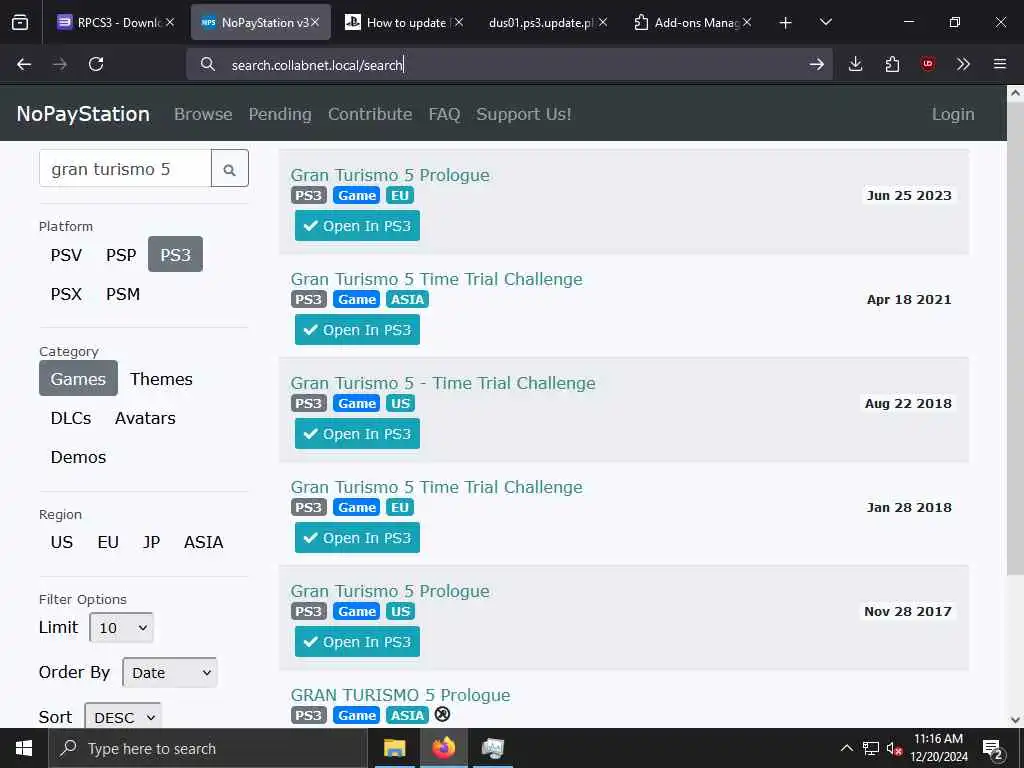Go back with the browser back arrow
This screenshot has width=1024, height=768.
pyautogui.click(x=24, y=64)
